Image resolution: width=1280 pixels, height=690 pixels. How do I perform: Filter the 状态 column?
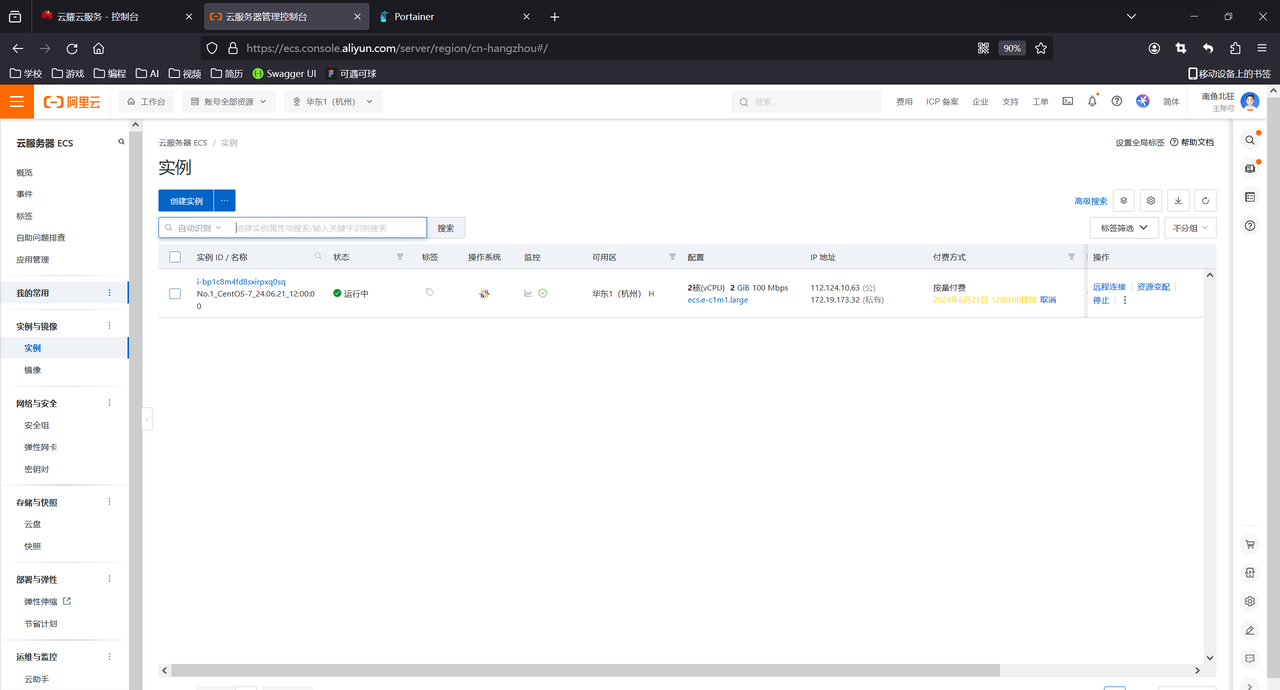(x=400, y=257)
